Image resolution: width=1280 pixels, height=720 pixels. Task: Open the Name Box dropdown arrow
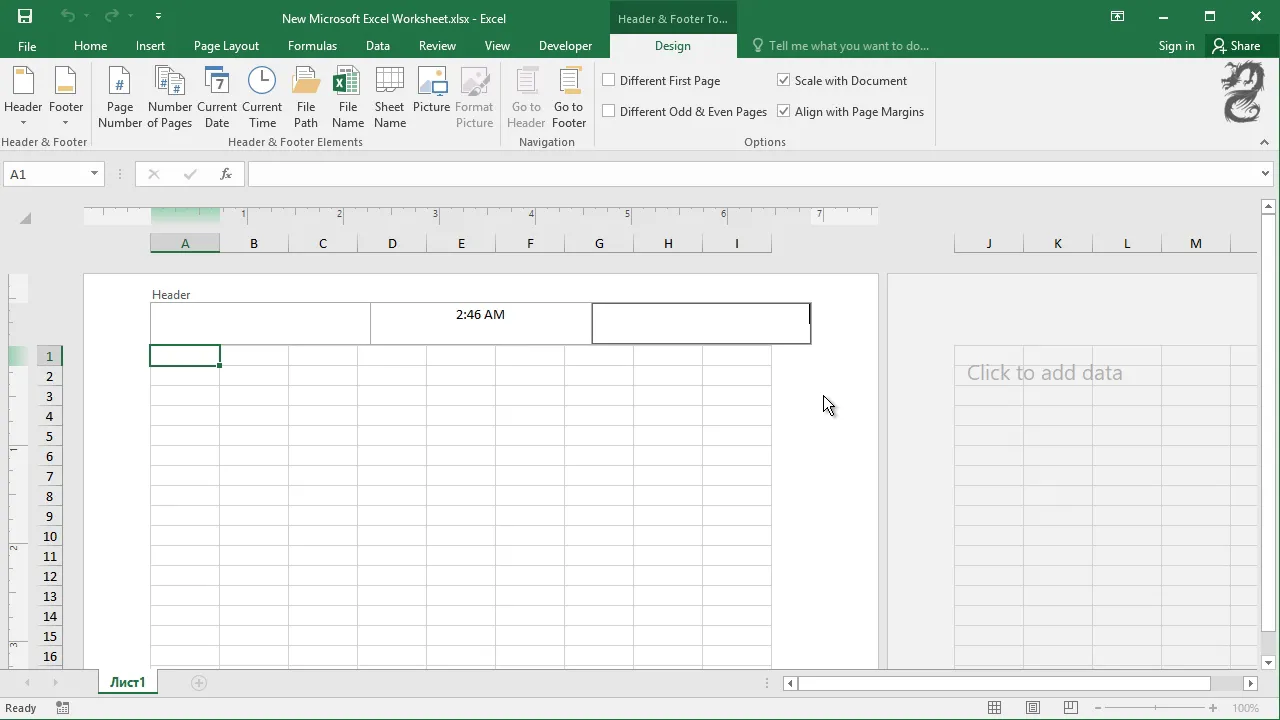(x=94, y=174)
